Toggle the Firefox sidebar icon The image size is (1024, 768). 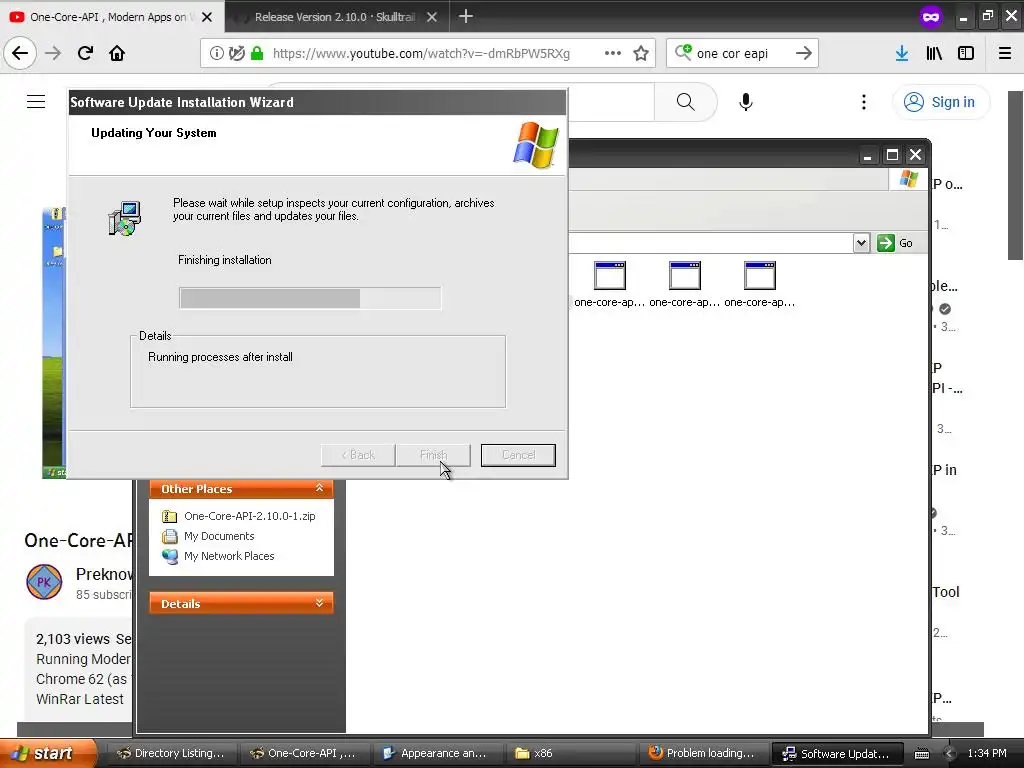coord(966,54)
